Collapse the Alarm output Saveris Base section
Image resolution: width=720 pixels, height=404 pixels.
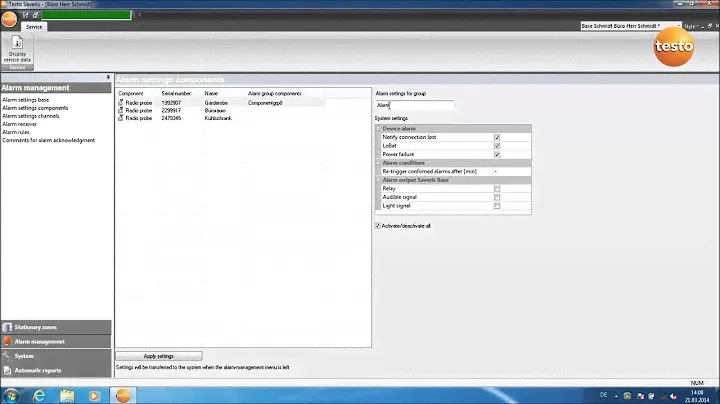(x=379, y=179)
